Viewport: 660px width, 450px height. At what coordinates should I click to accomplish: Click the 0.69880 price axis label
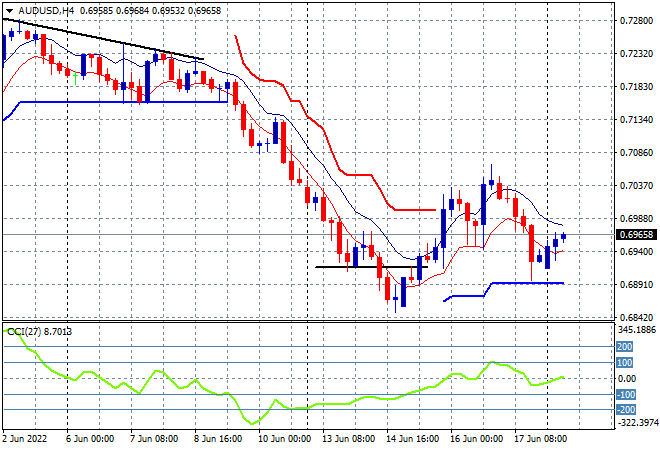pyautogui.click(x=636, y=219)
